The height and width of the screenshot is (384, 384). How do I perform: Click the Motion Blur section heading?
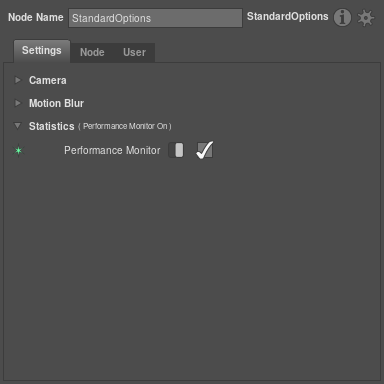point(56,103)
